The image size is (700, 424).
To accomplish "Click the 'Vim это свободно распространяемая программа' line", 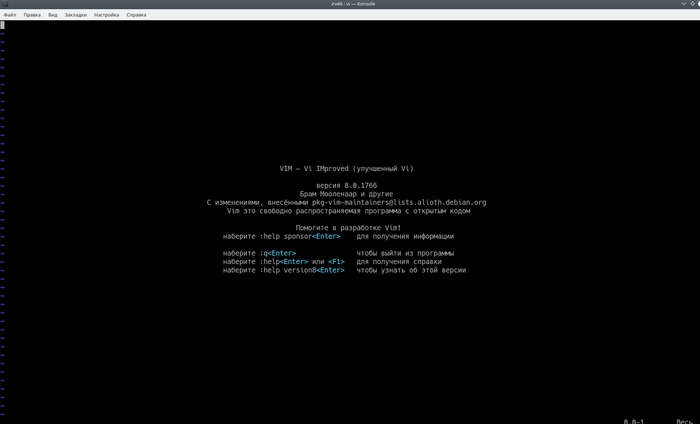I will [349, 211].
